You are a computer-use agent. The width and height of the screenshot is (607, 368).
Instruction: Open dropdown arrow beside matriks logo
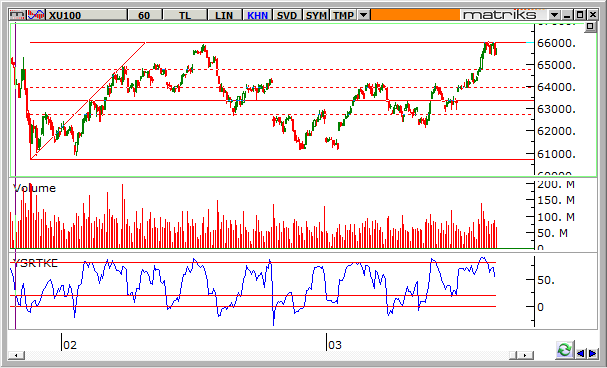pyautogui.click(x=555, y=15)
